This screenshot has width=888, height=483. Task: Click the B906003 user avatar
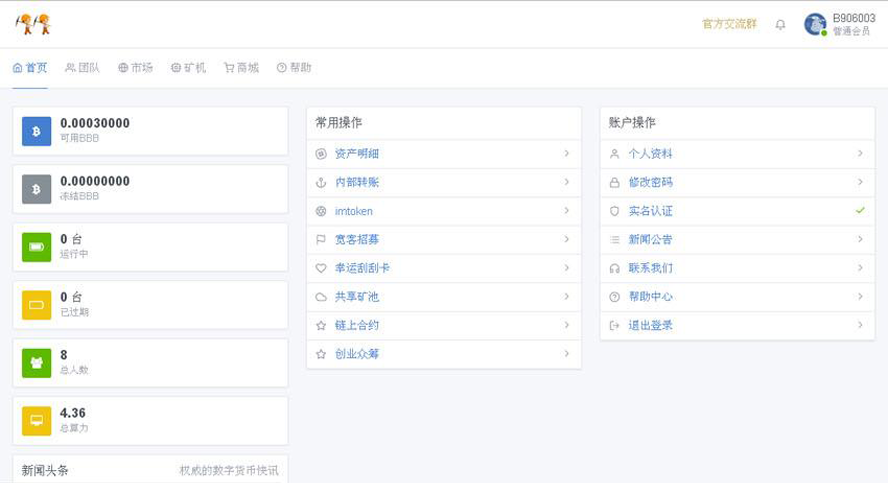point(815,24)
